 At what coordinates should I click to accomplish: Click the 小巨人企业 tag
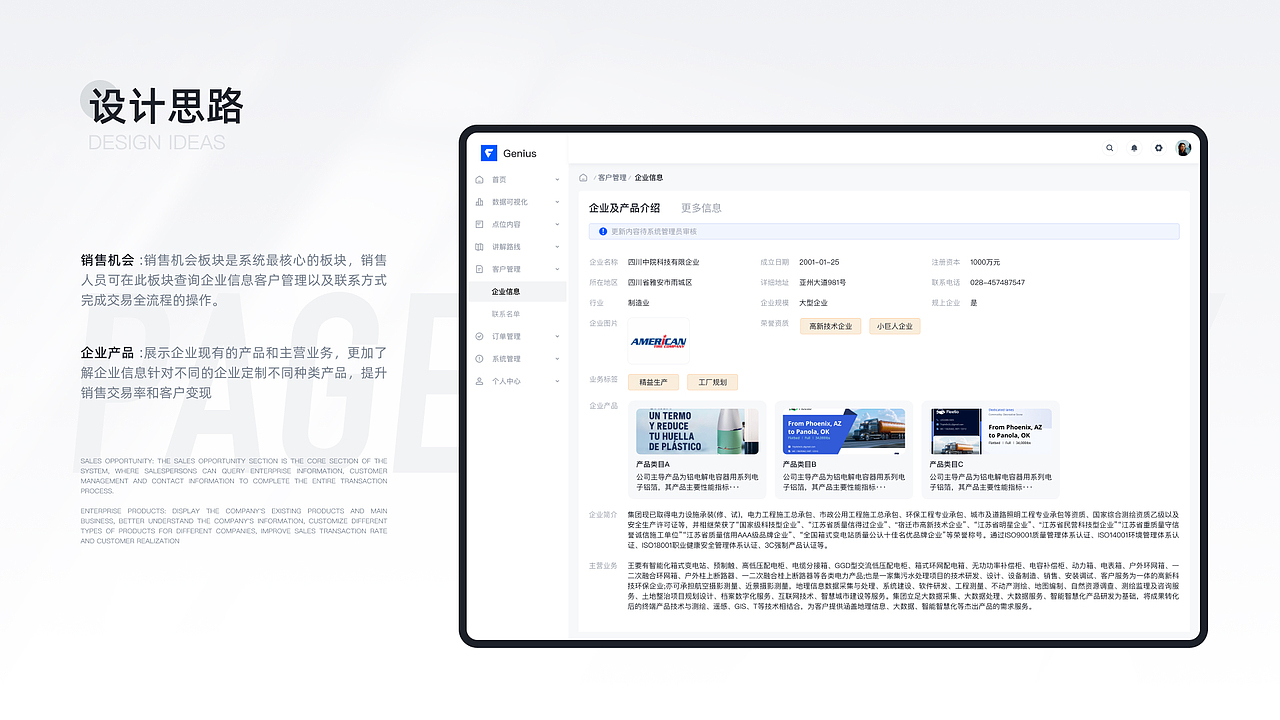pos(894,326)
